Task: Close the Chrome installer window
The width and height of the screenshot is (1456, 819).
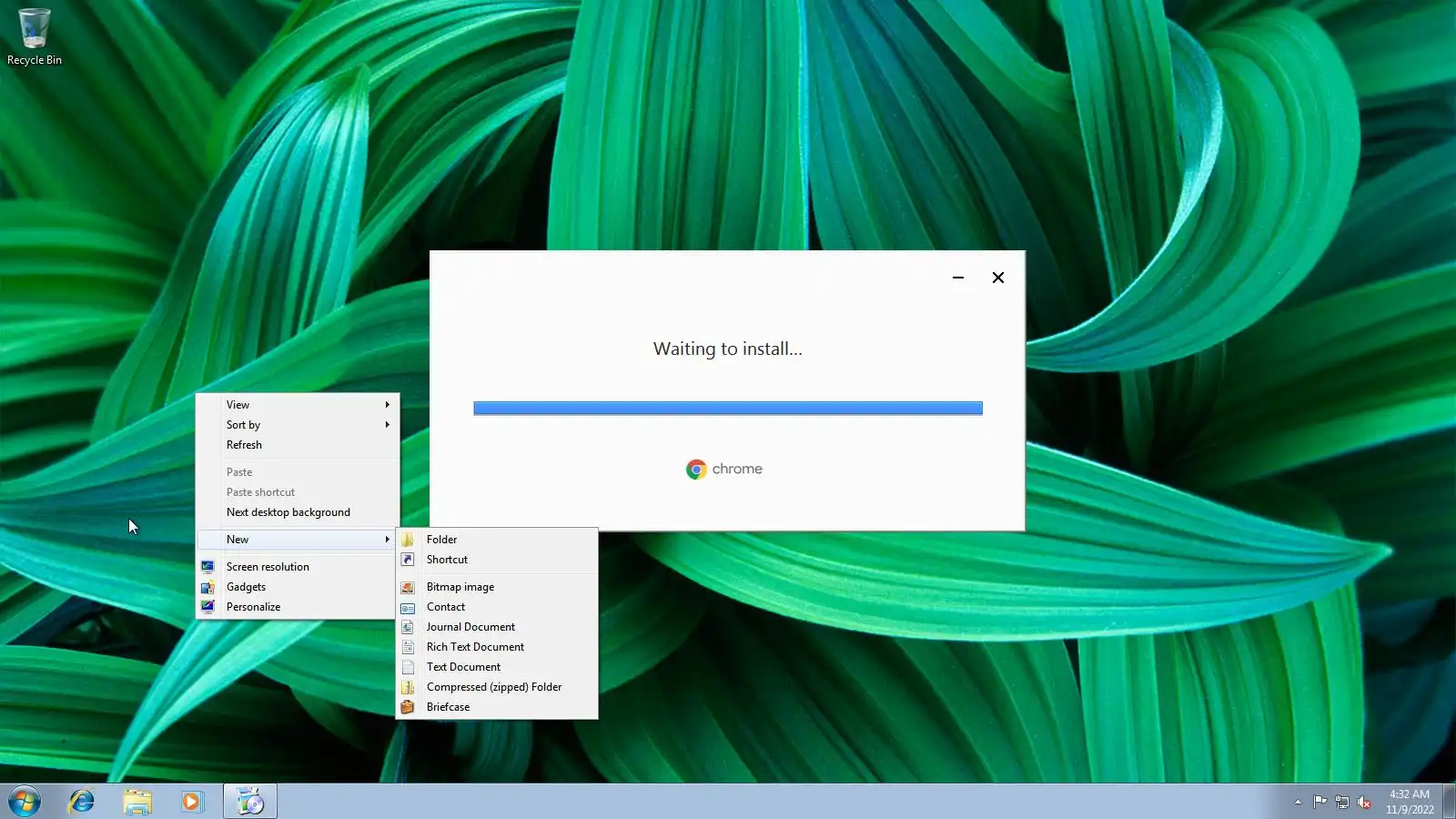Action: click(998, 278)
